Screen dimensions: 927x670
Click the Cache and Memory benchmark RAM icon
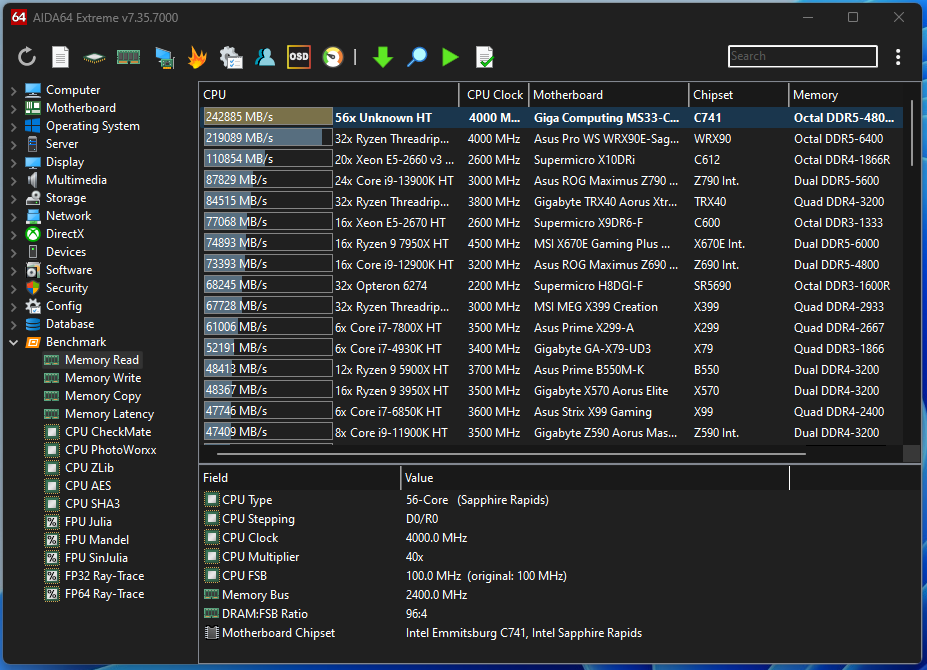[128, 57]
